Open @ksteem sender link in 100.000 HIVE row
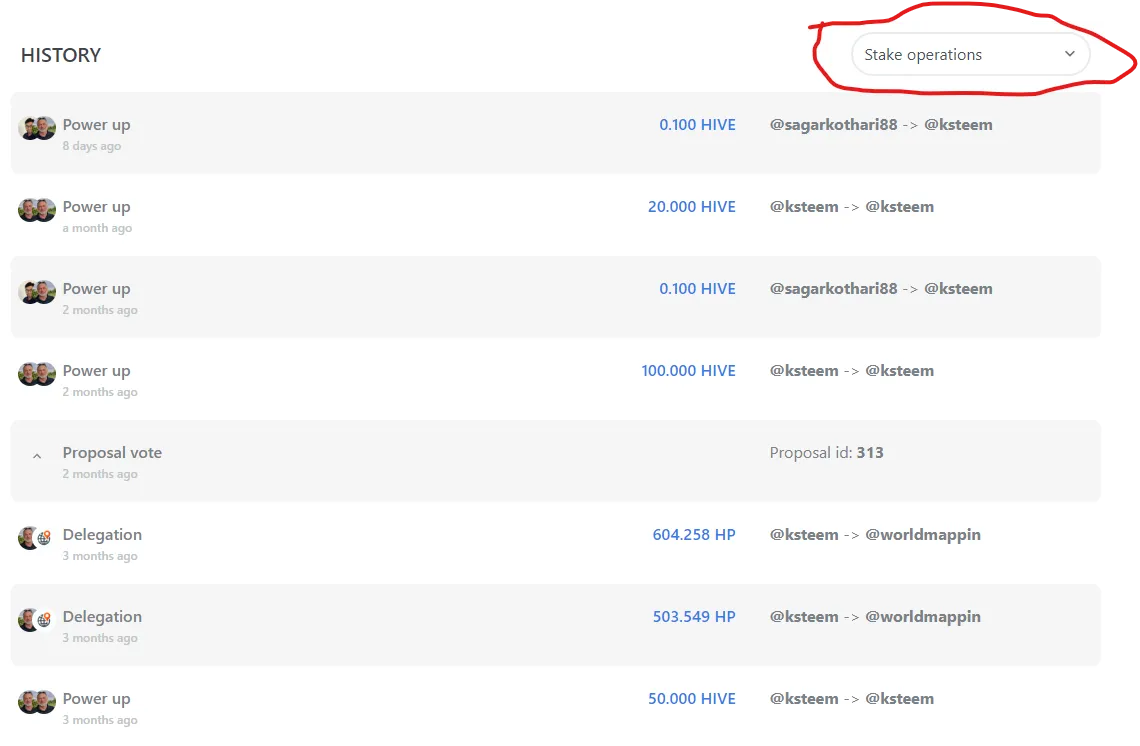 tap(804, 371)
